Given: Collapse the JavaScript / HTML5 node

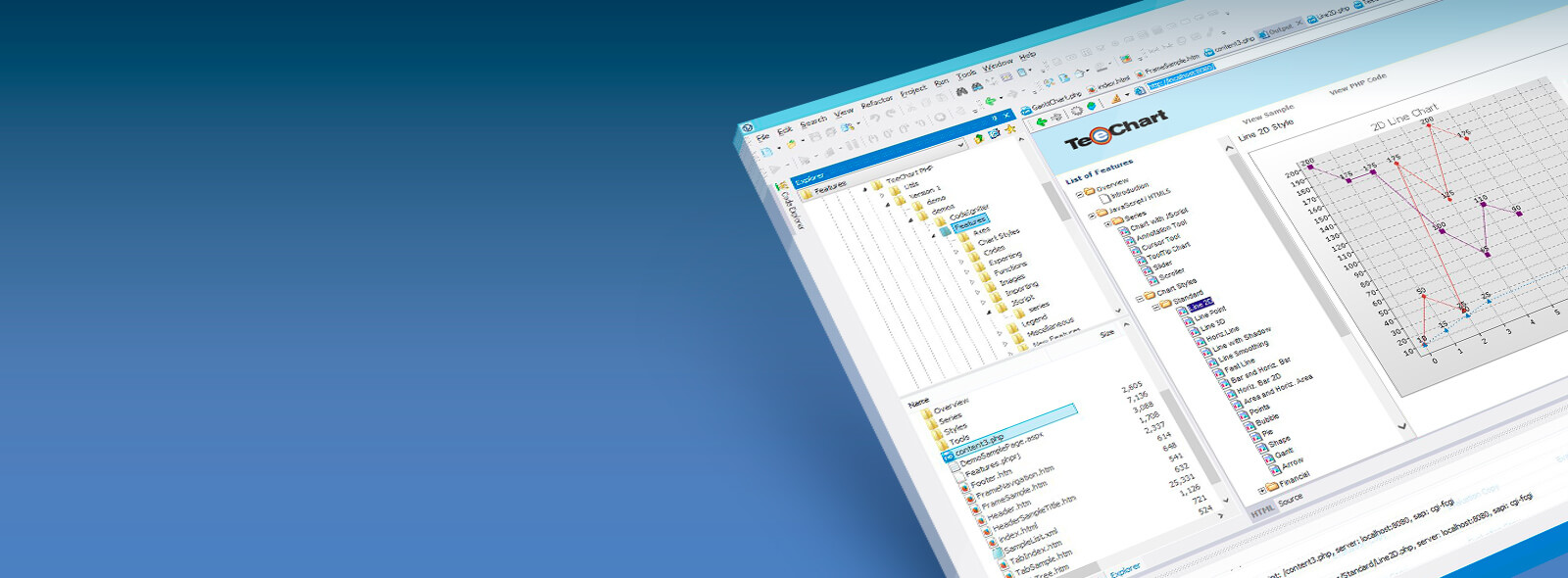Looking at the screenshot, I should (1090, 215).
